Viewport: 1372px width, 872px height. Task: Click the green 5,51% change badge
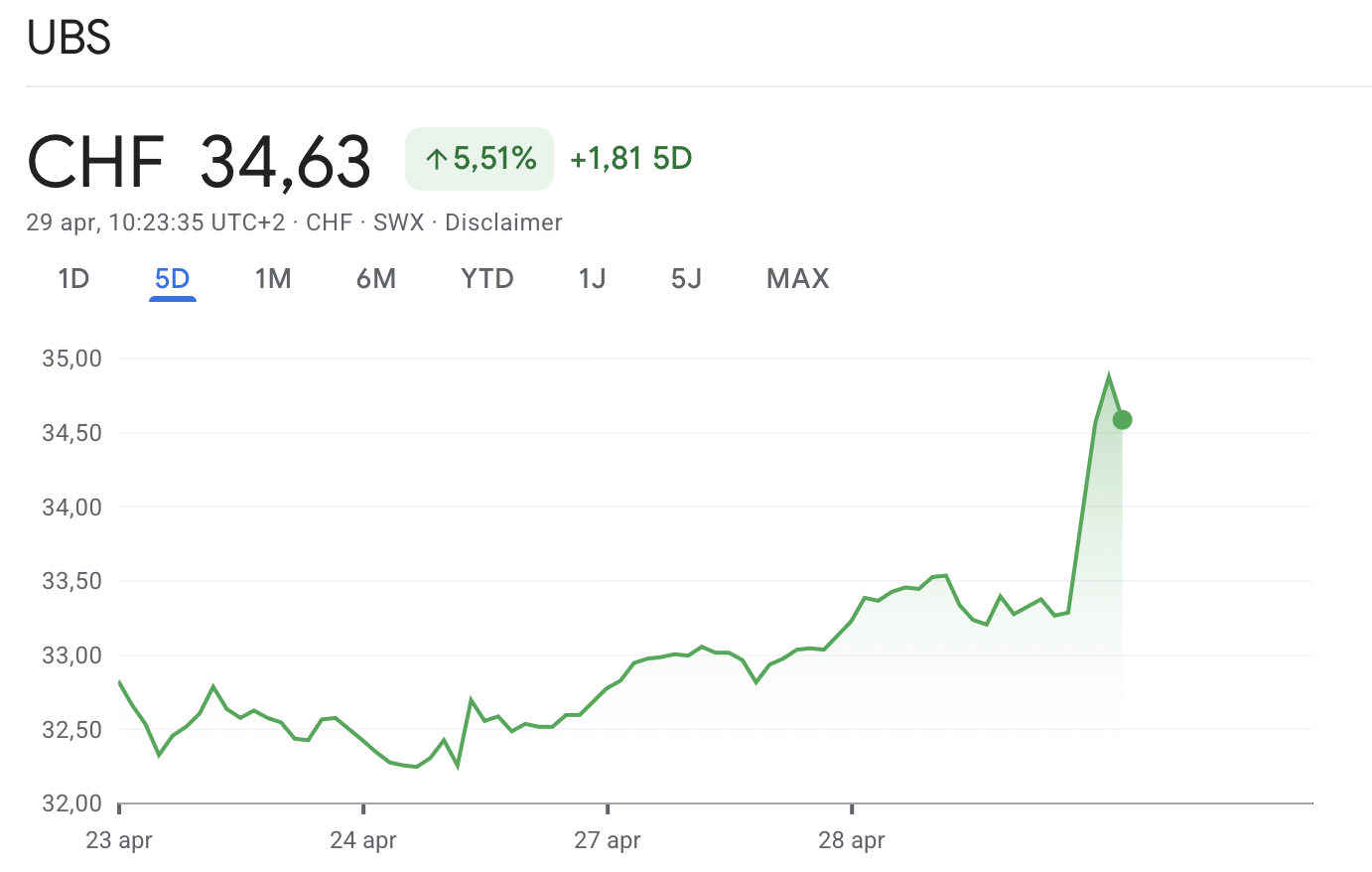click(480, 159)
